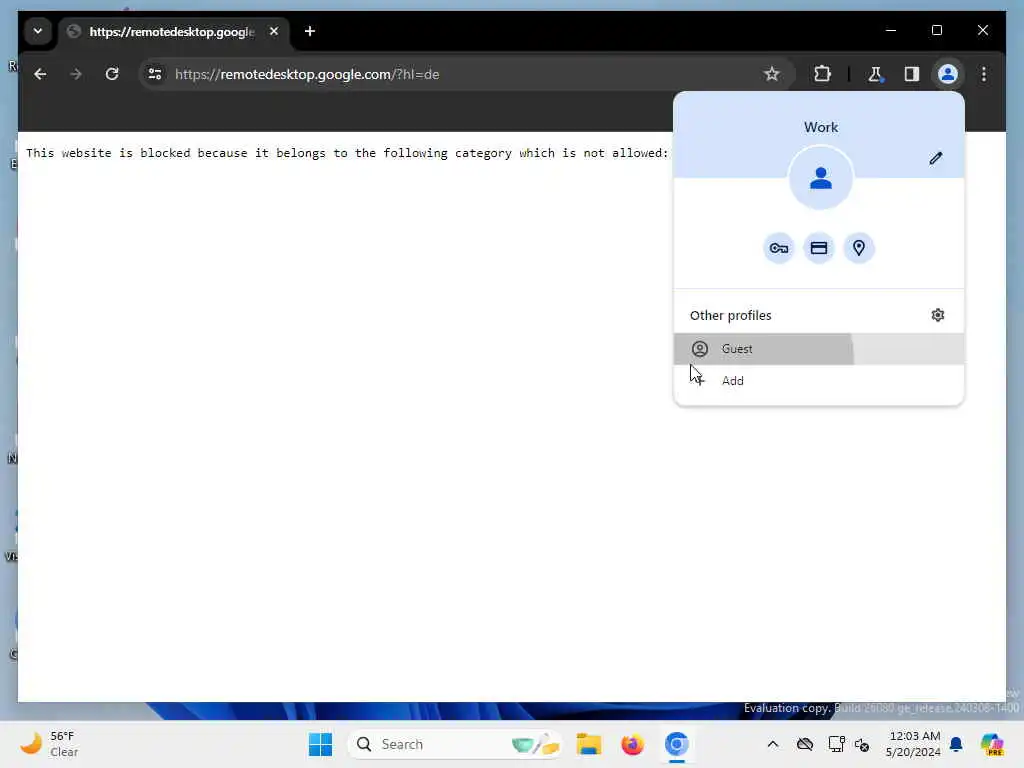This screenshot has width=1024, height=768.
Task: Click the forward navigation arrow
Action: coord(76,74)
